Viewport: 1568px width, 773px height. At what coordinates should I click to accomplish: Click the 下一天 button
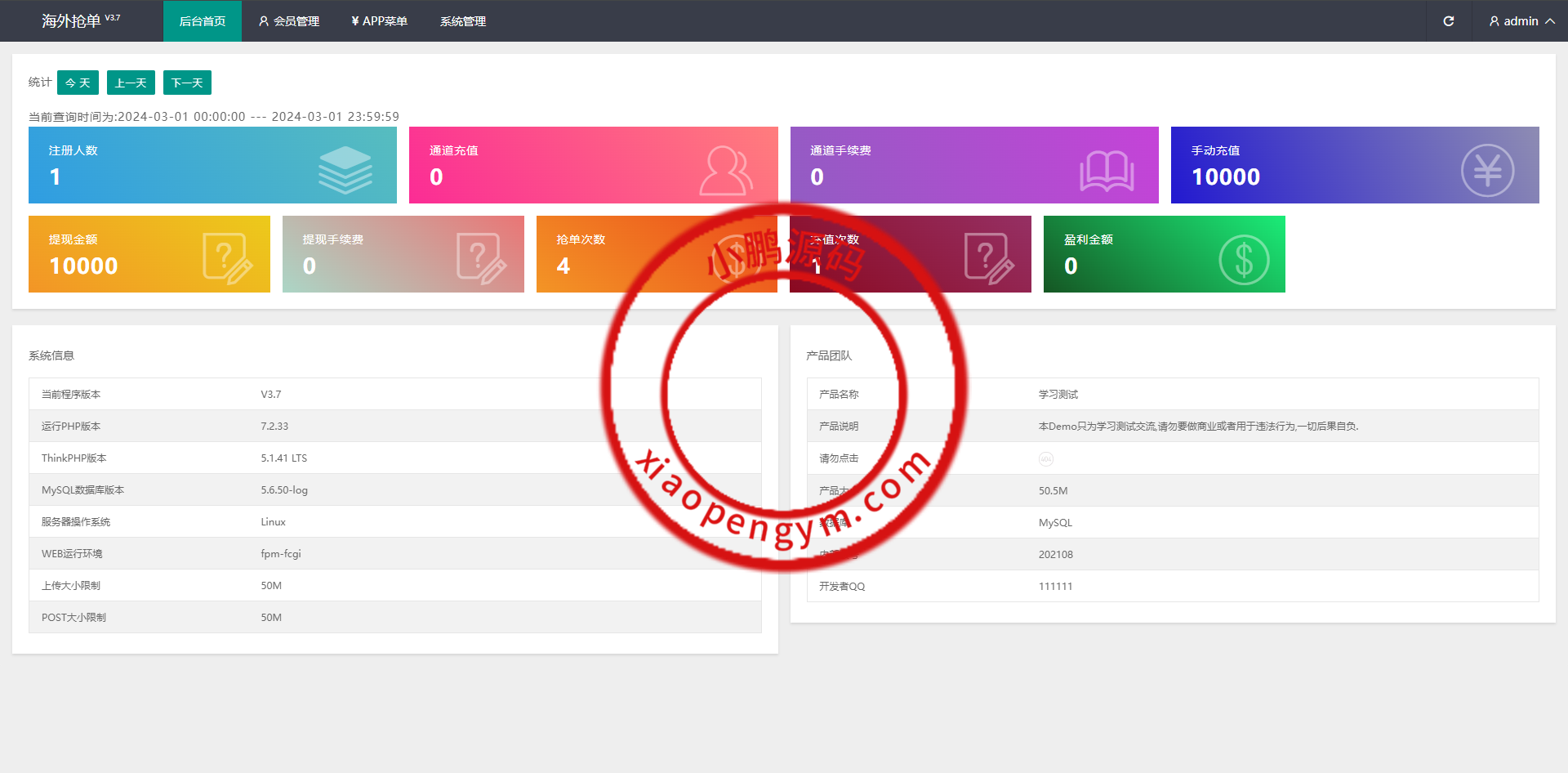point(187,83)
